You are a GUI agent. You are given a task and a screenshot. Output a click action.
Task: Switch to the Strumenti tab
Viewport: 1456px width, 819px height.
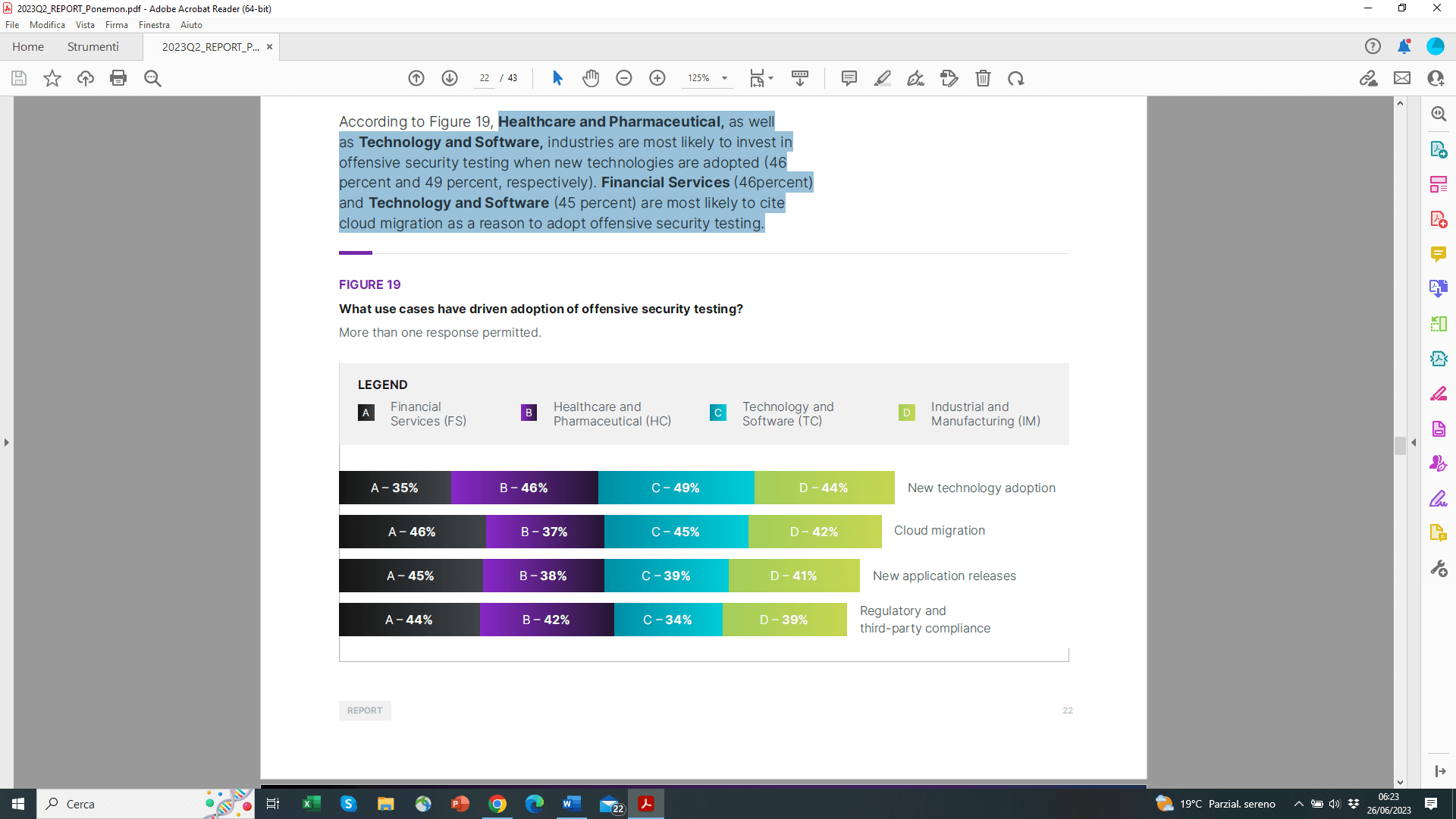(93, 47)
